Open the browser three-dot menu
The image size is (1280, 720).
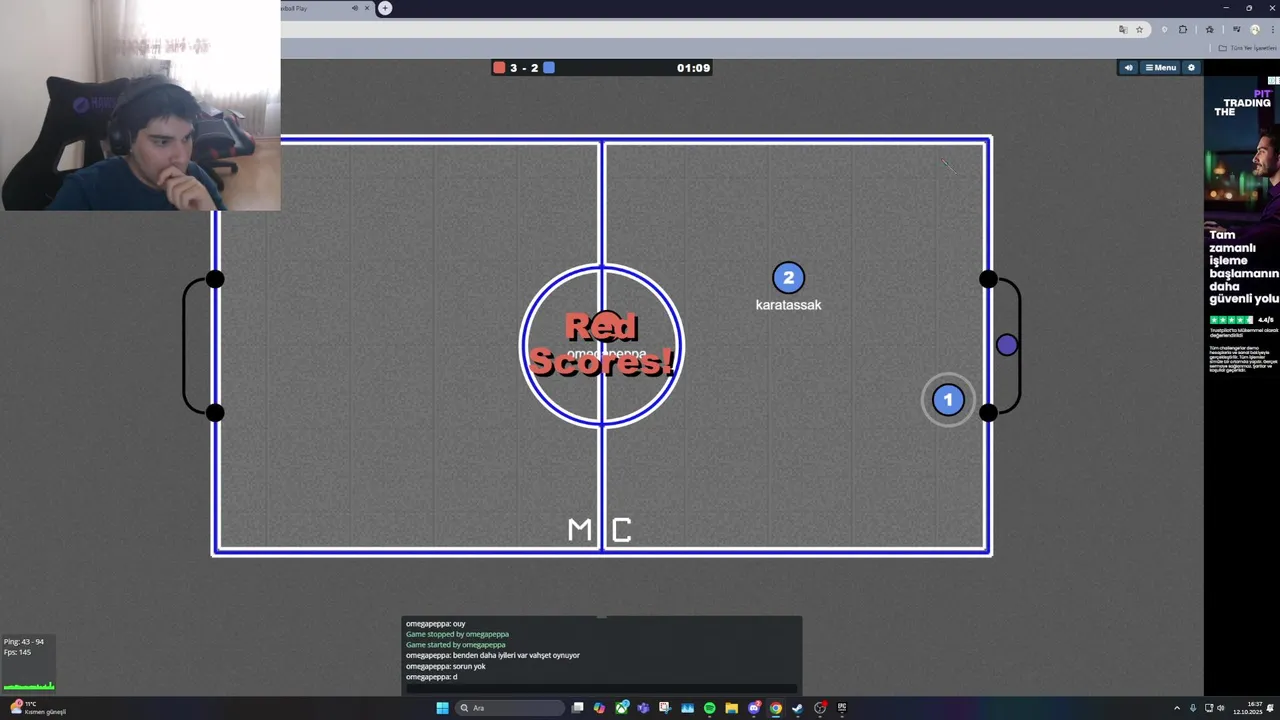pos(1273,30)
